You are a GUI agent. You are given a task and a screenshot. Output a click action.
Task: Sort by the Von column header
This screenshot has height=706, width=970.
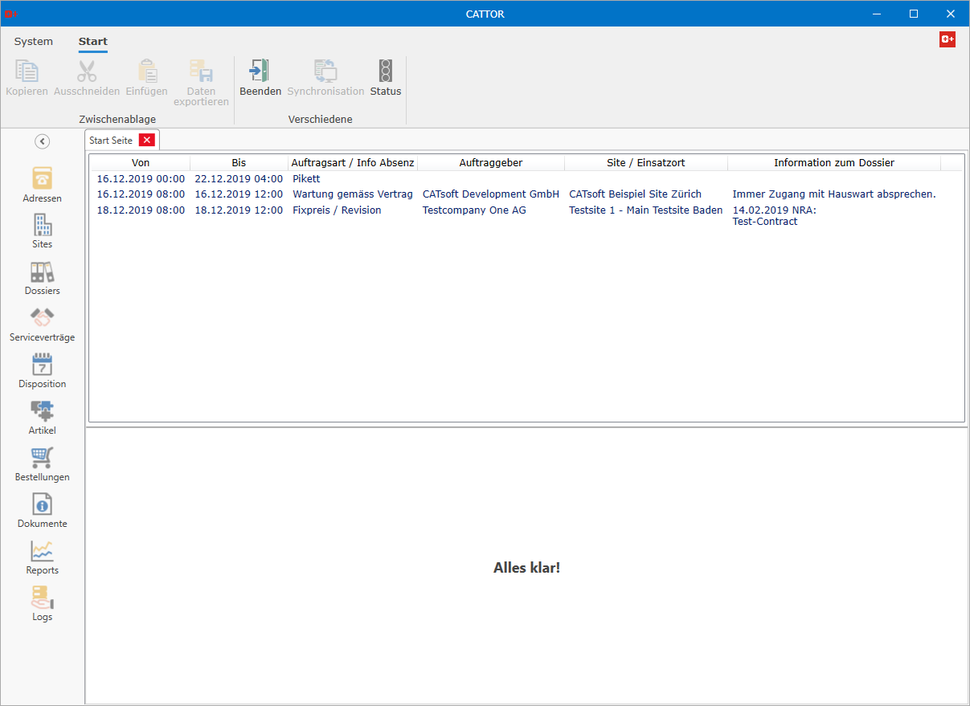140,163
